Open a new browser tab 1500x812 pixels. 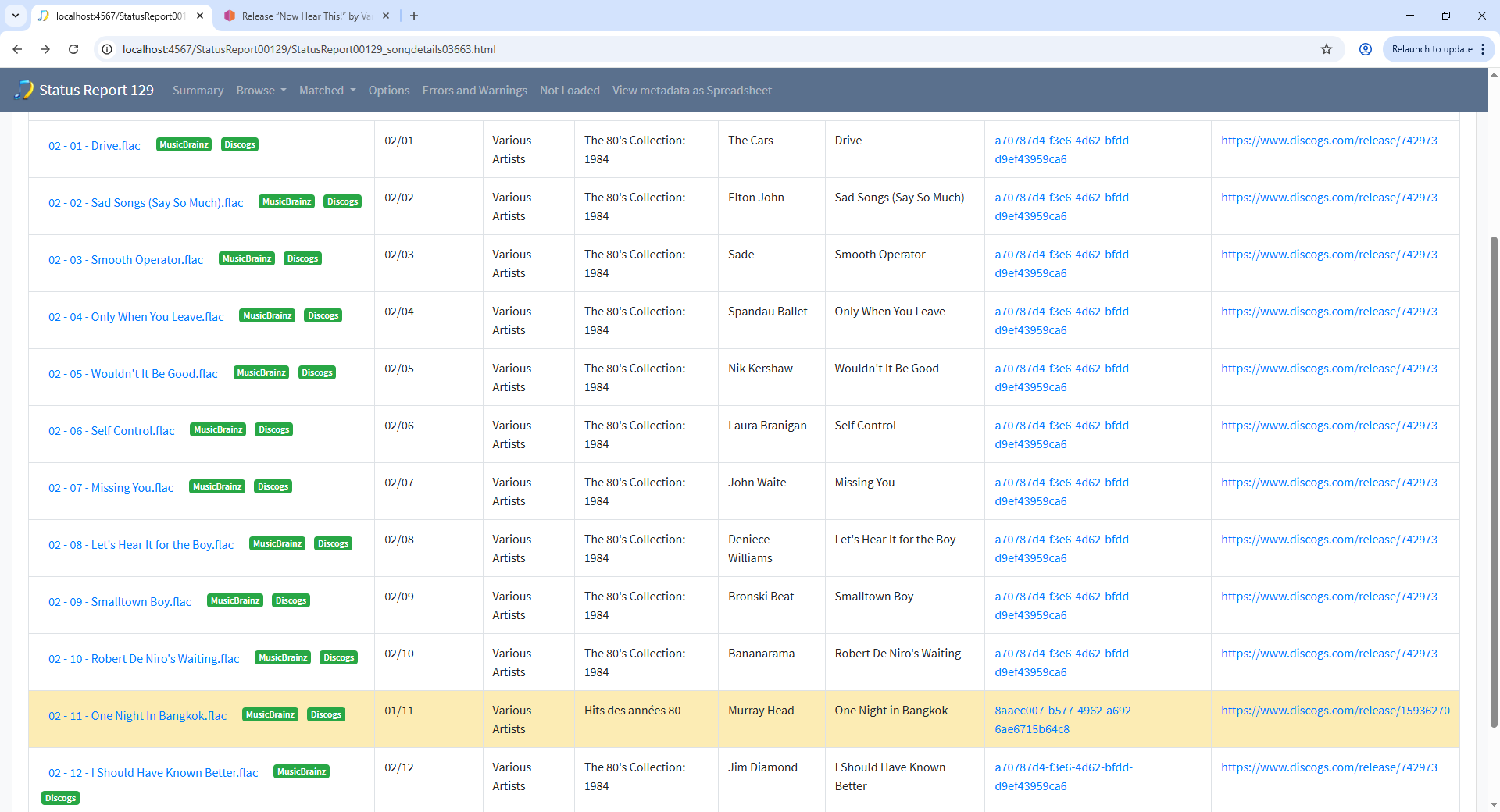414,16
